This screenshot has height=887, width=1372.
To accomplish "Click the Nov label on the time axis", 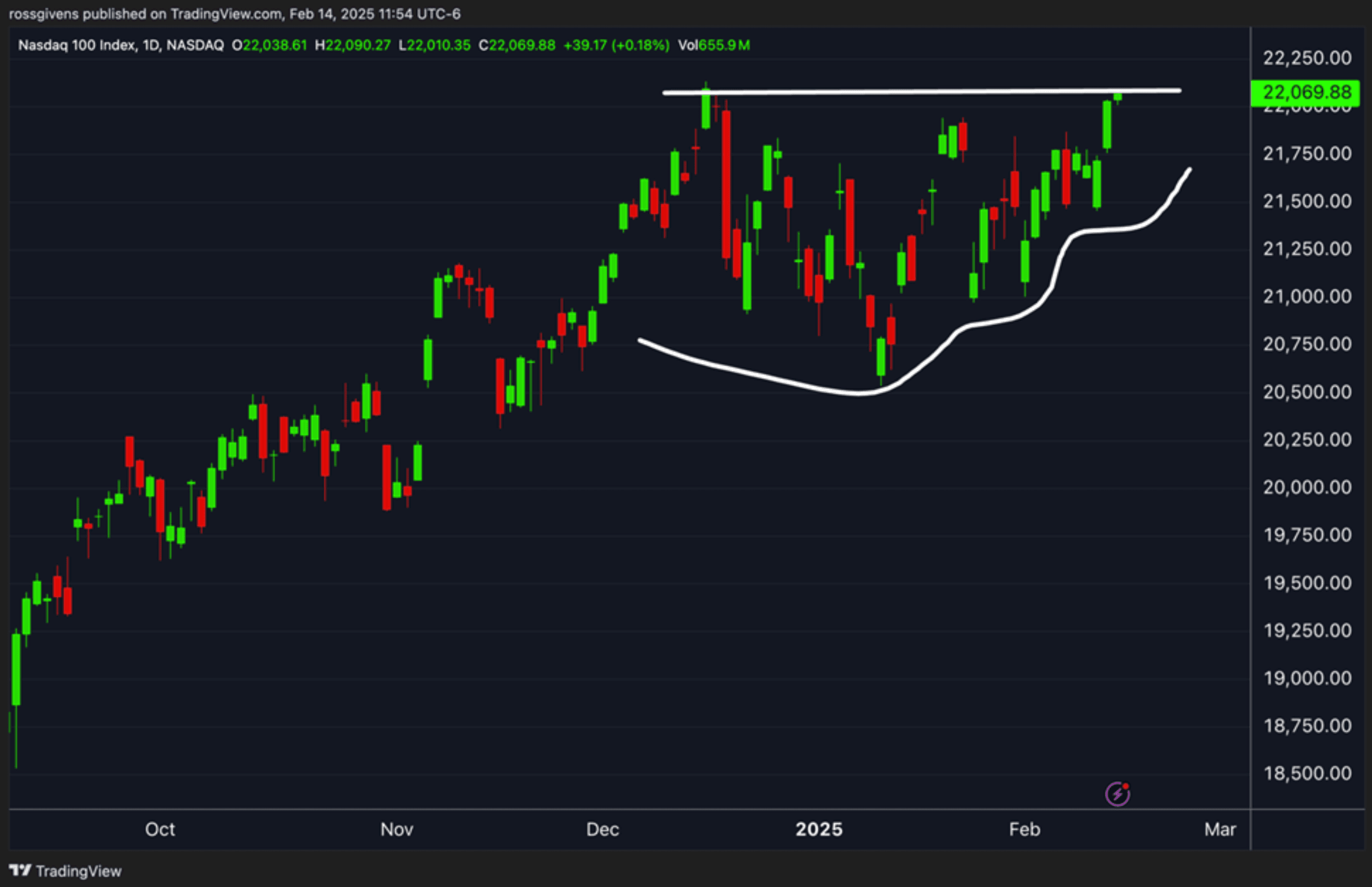I will [397, 829].
